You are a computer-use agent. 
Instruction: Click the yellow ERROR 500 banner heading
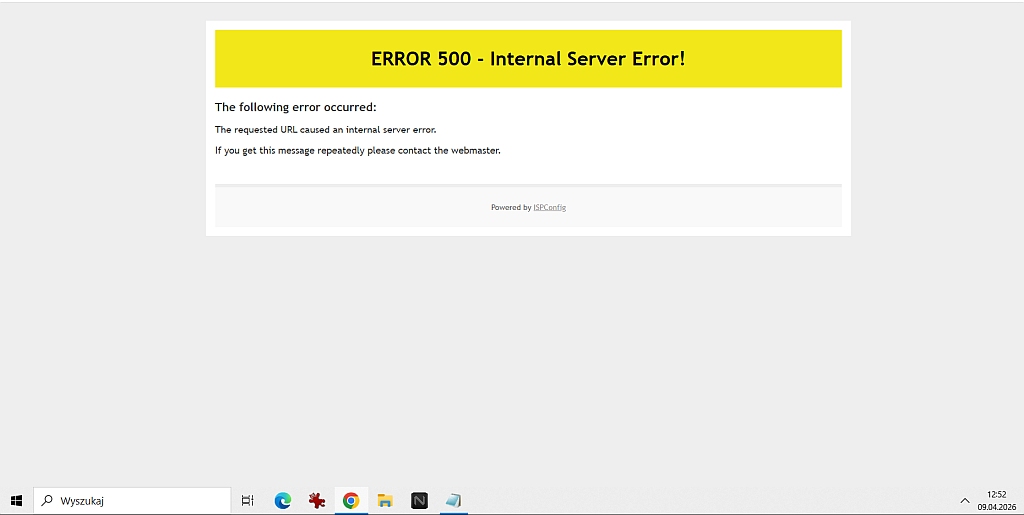pos(528,59)
